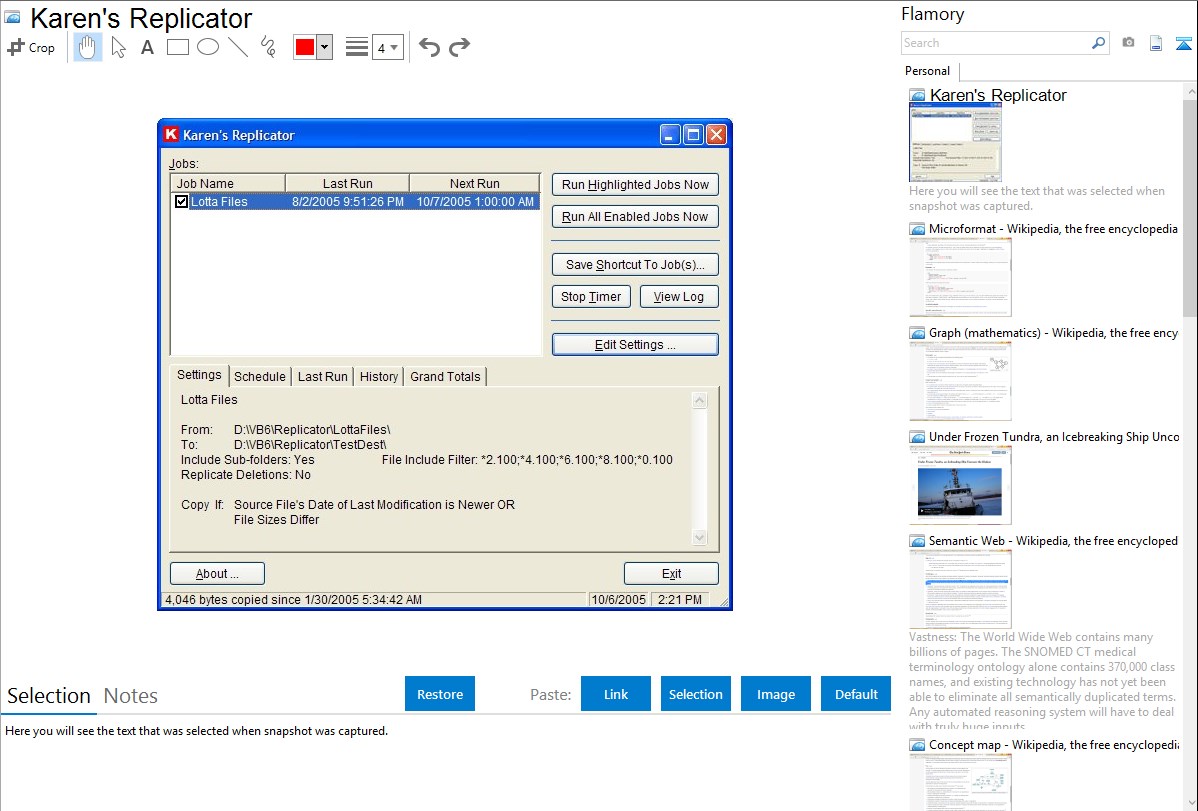
Task: Open the Karen's Replicator snapshot thumbnail
Action: (x=954, y=142)
